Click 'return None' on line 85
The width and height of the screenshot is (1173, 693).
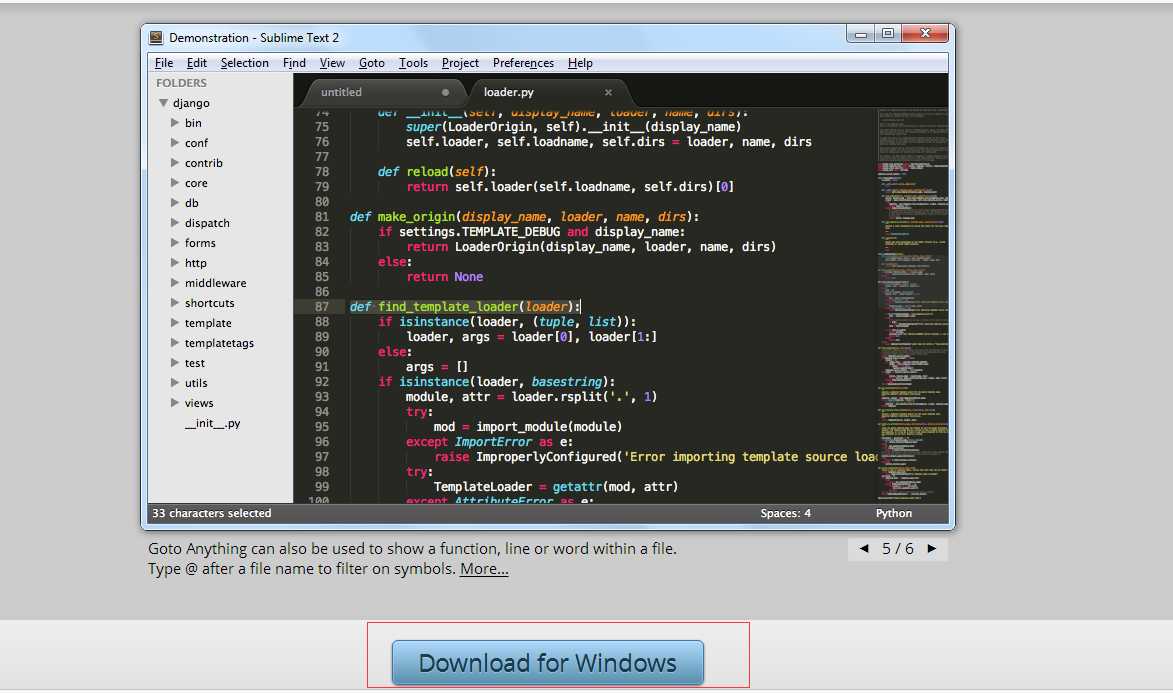[444, 277]
